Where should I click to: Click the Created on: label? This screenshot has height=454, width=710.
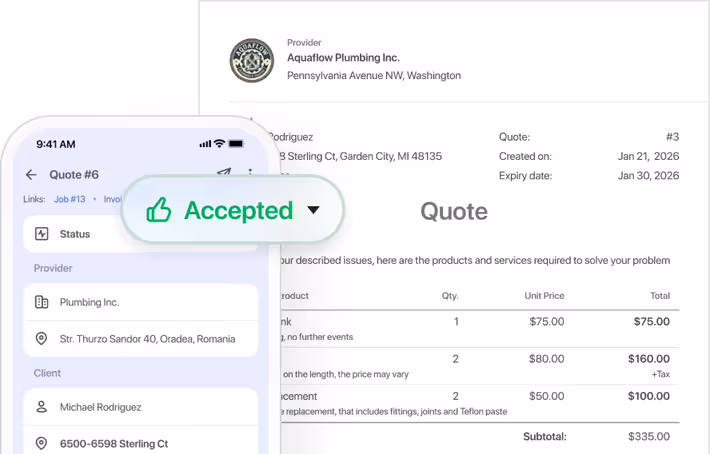(525, 157)
